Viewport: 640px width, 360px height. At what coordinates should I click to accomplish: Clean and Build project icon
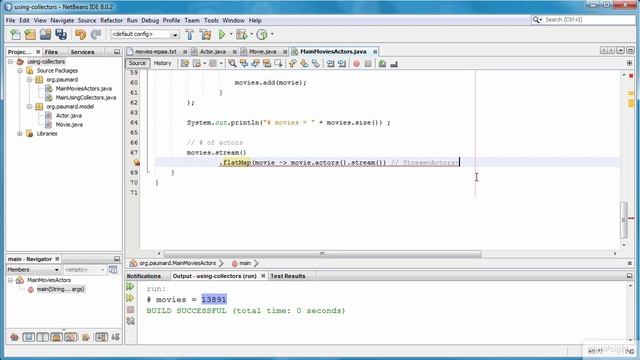pyautogui.click(x=205, y=35)
